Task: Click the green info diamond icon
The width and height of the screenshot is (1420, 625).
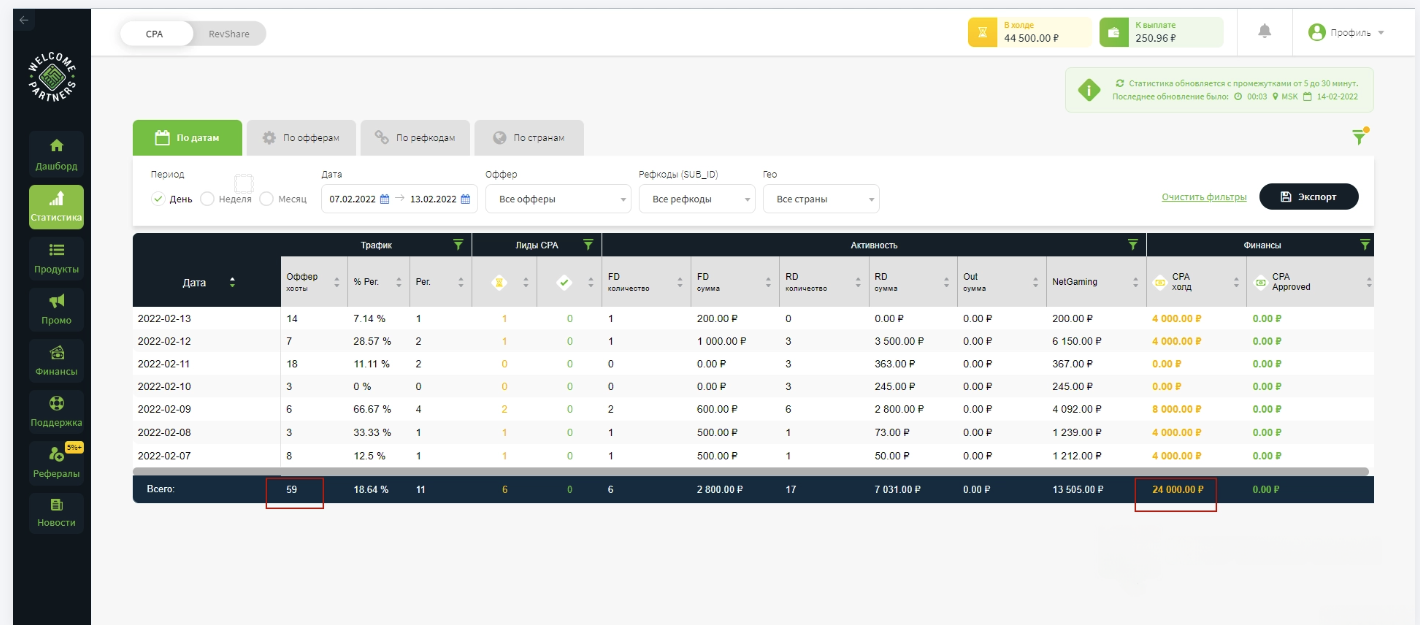Action: click(x=1089, y=90)
